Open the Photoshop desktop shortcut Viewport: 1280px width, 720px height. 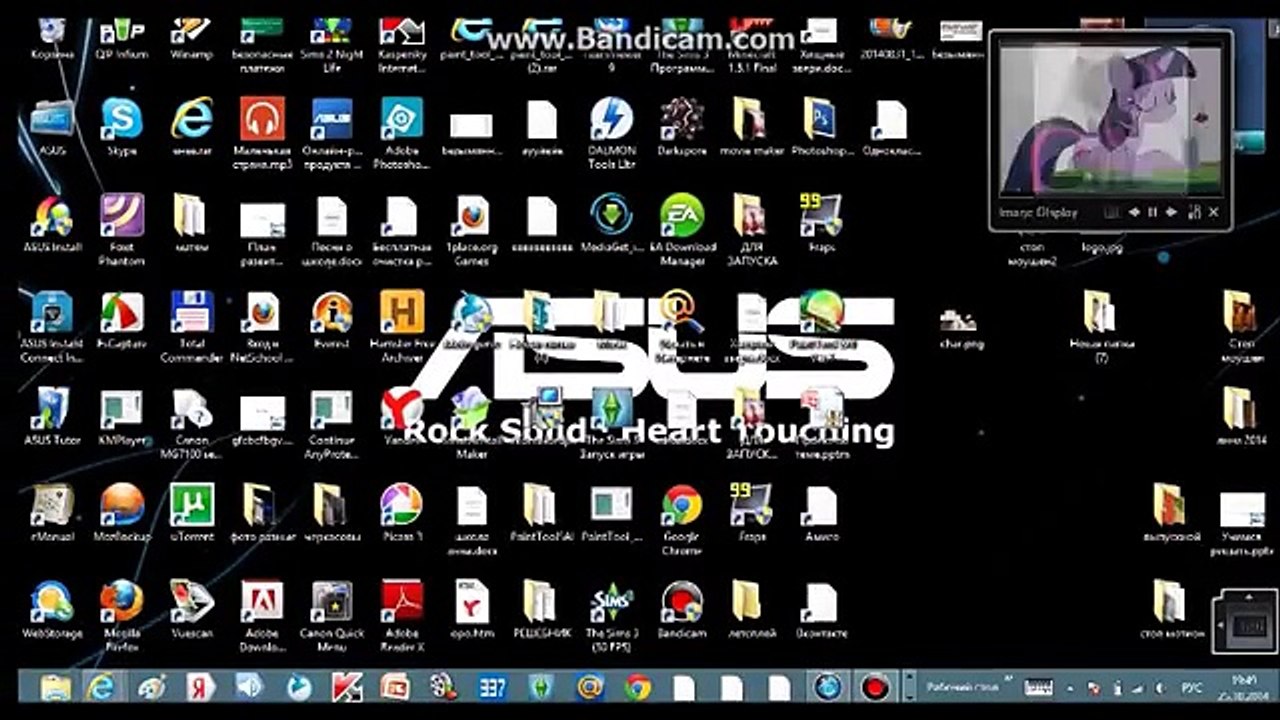tap(822, 127)
